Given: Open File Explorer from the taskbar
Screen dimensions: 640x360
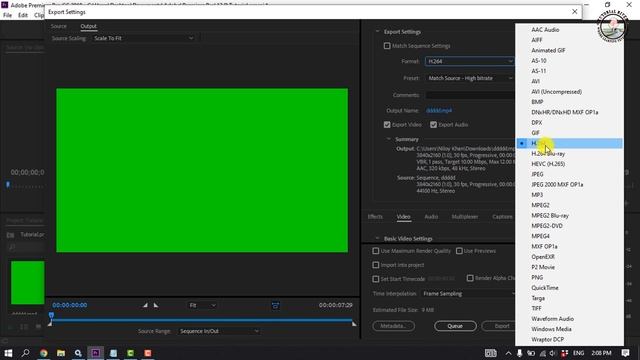Looking at the screenshot, I should tap(61, 353).
